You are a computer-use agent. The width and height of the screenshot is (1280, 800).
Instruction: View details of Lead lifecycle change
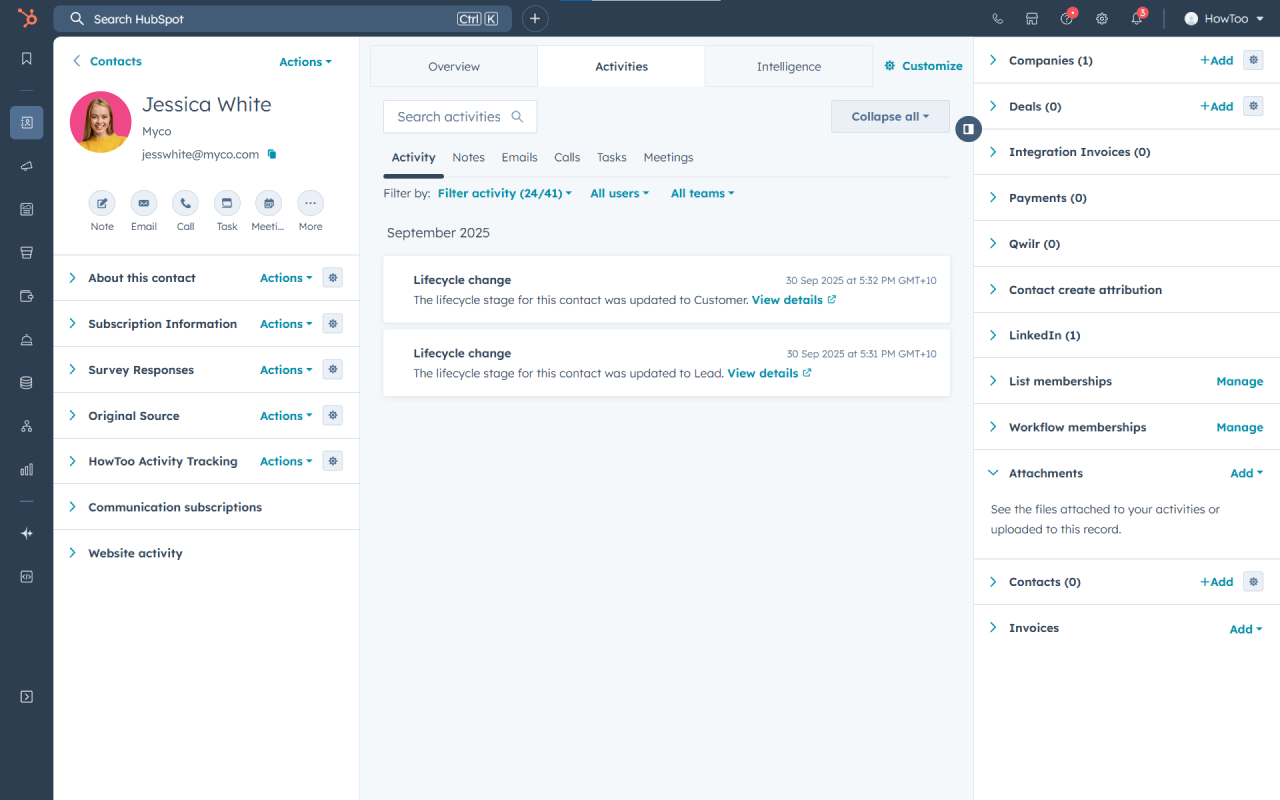click(x=769, y=373)
